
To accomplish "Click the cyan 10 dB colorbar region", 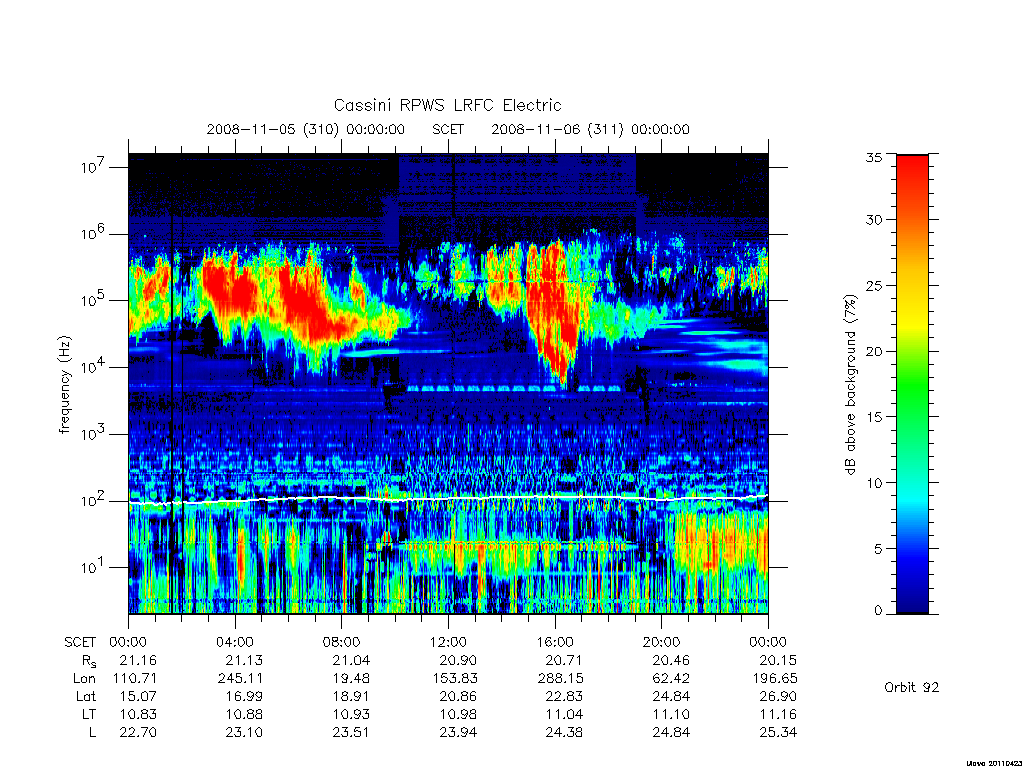I will click(x=912, y=483).
